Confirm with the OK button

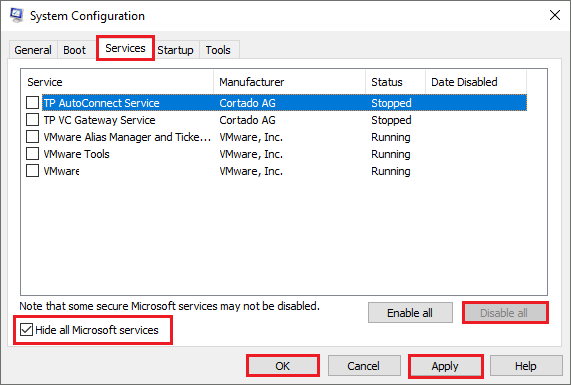pos(283,366)
